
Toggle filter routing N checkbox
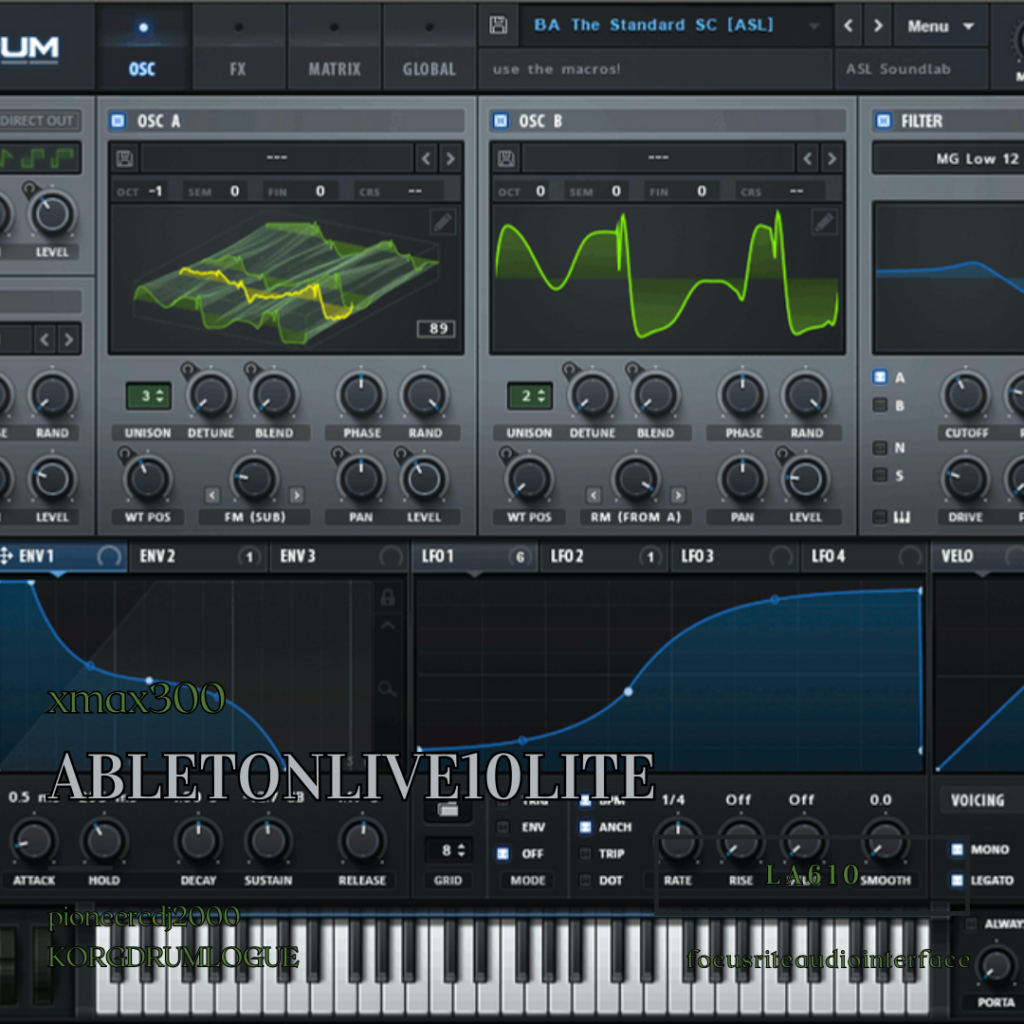click(880, 447)
